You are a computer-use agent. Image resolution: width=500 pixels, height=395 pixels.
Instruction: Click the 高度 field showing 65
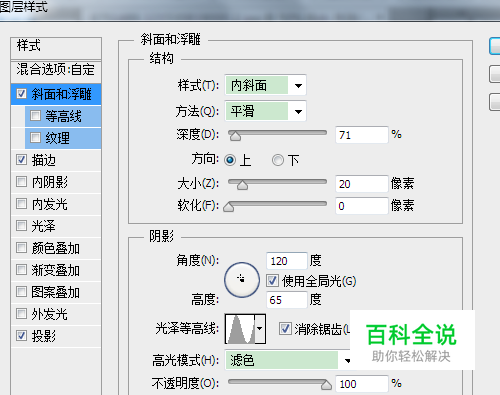pos(287,300)
